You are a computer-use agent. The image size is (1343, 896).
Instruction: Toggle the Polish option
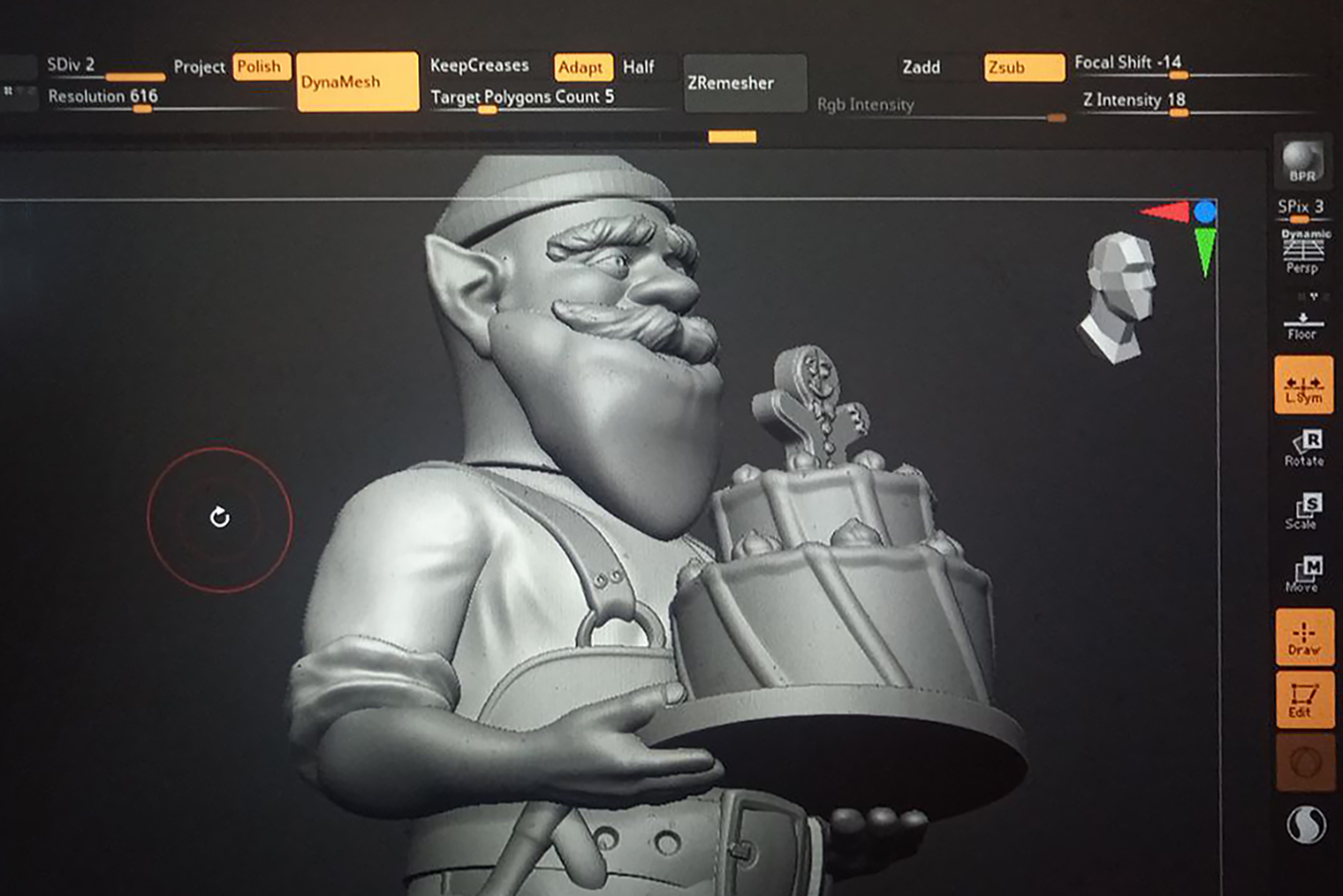click(x=261, y=67)
